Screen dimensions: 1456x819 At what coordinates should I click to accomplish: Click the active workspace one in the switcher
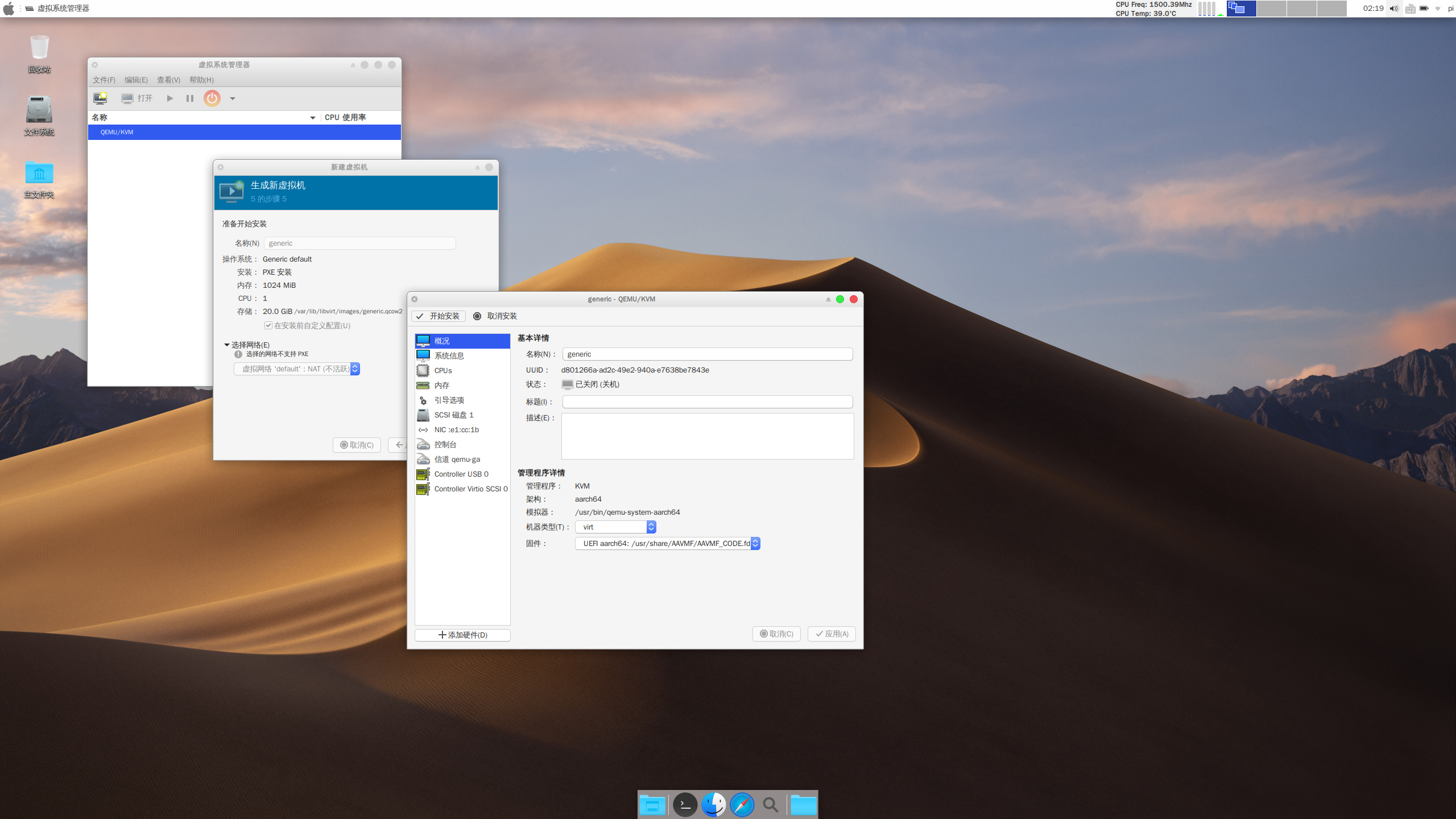[x=1241, y=9]
